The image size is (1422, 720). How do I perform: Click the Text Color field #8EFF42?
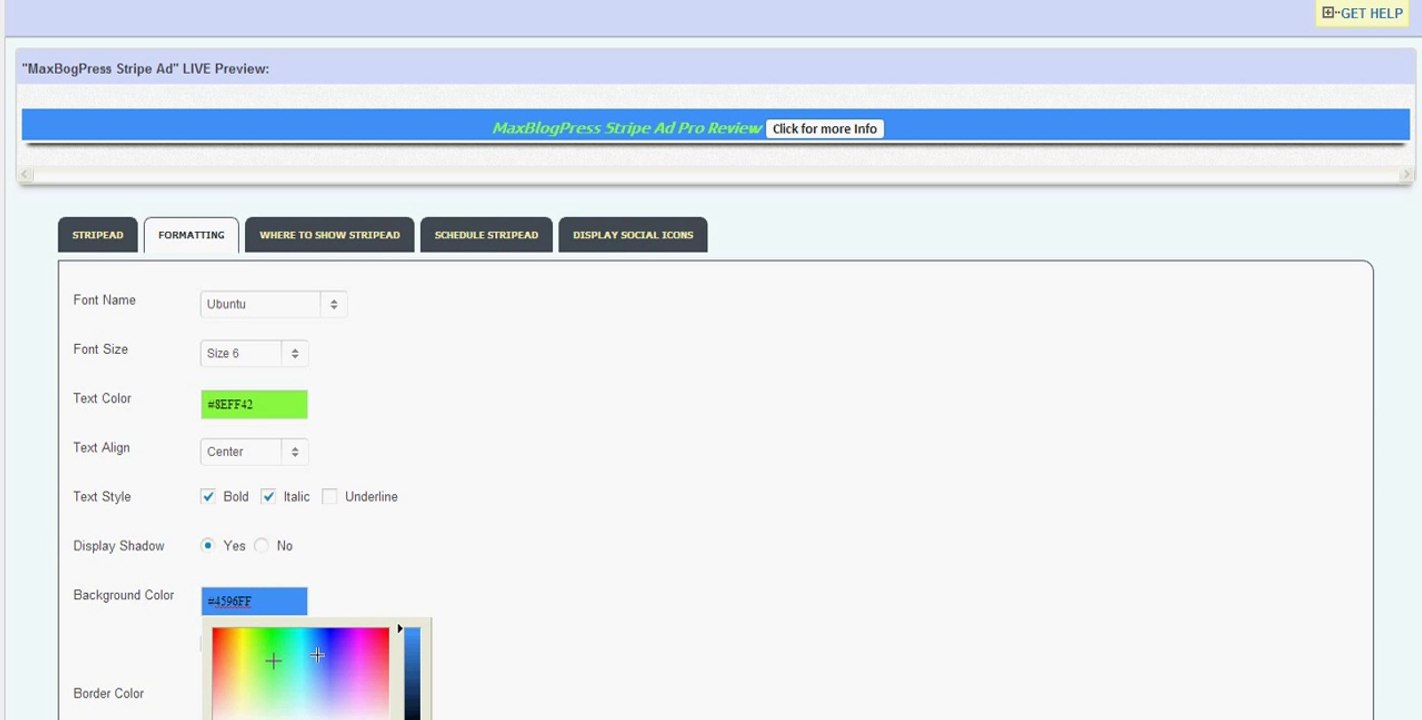(254, 404)
